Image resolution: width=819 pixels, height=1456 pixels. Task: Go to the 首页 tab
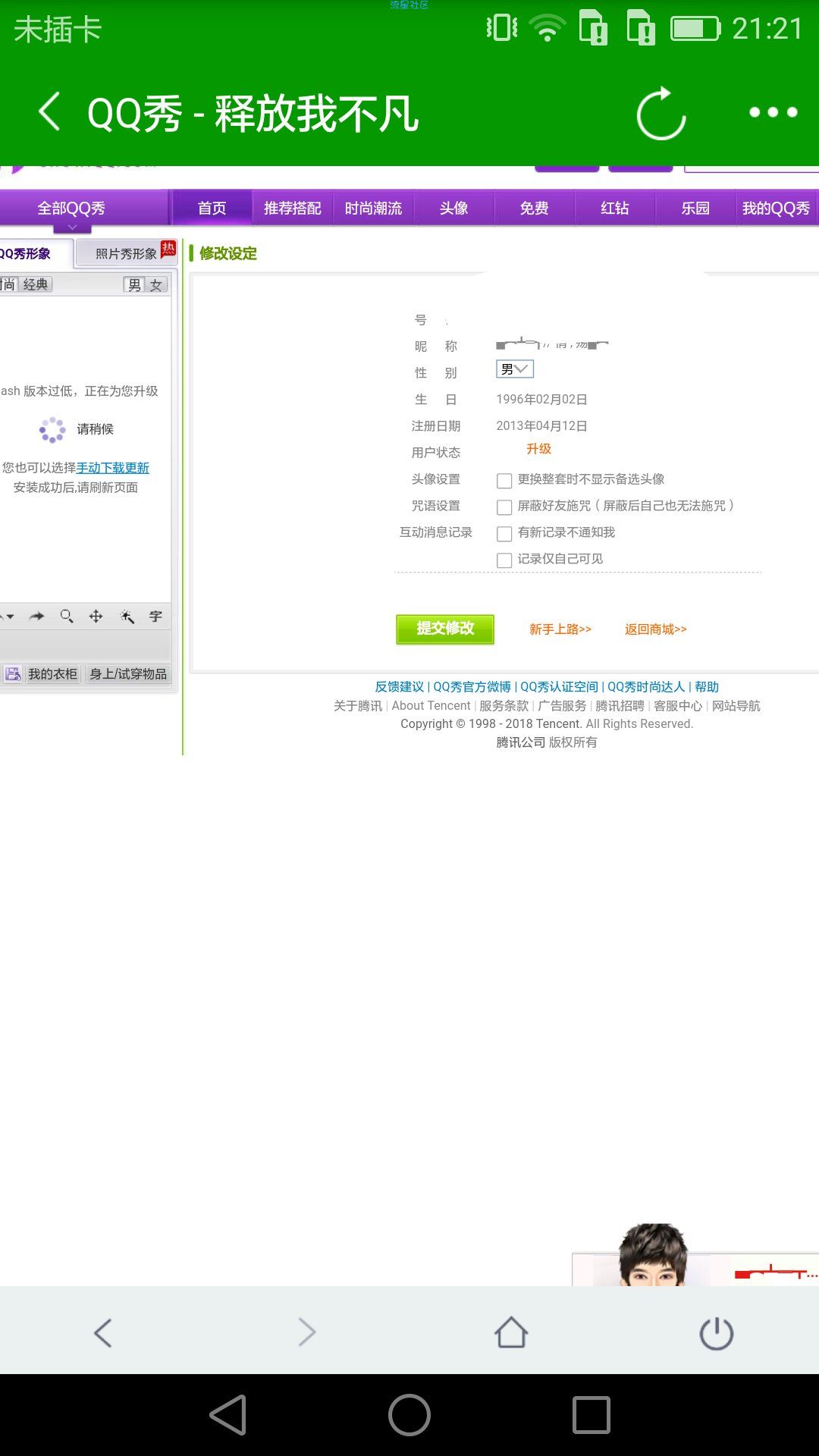coord(212,208)
